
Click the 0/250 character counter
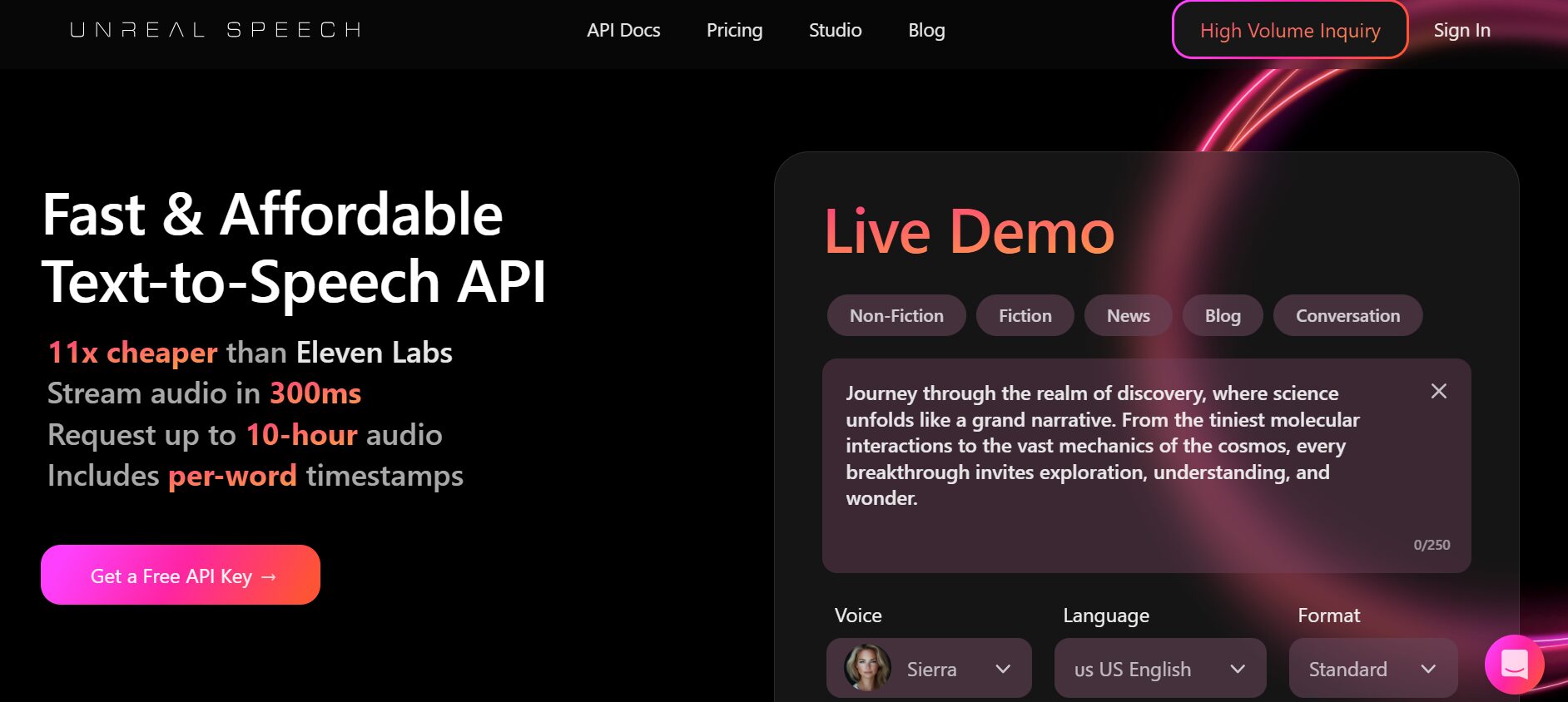1432,545
